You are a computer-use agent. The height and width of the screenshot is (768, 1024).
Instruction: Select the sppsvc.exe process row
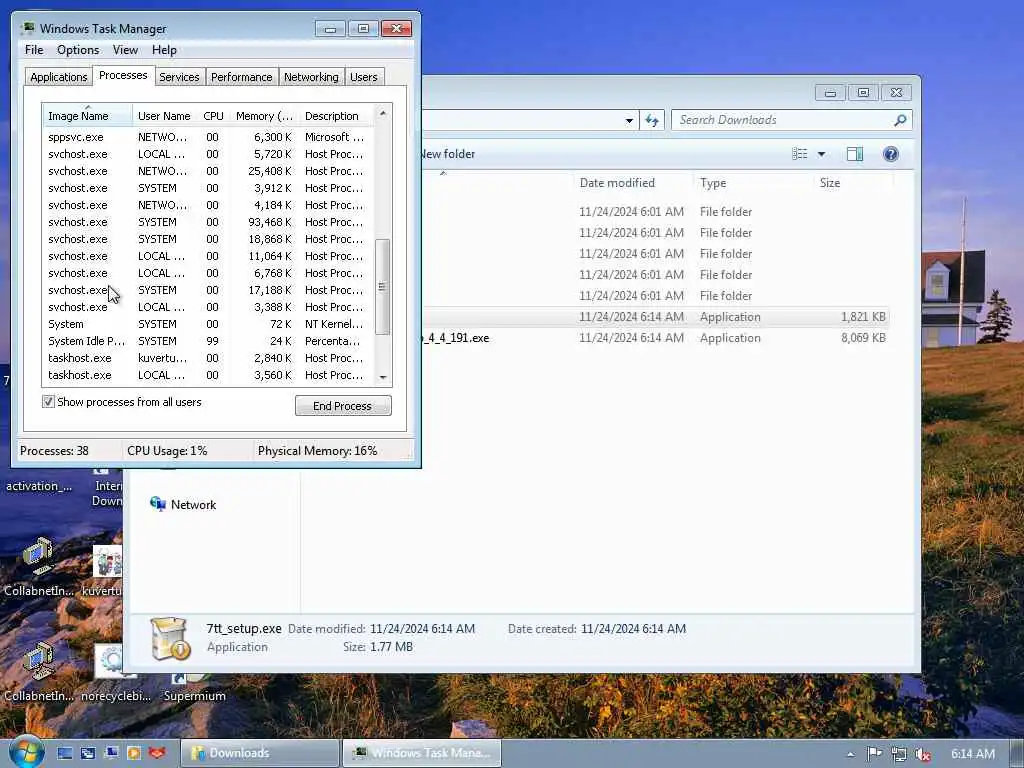[209, 137]
